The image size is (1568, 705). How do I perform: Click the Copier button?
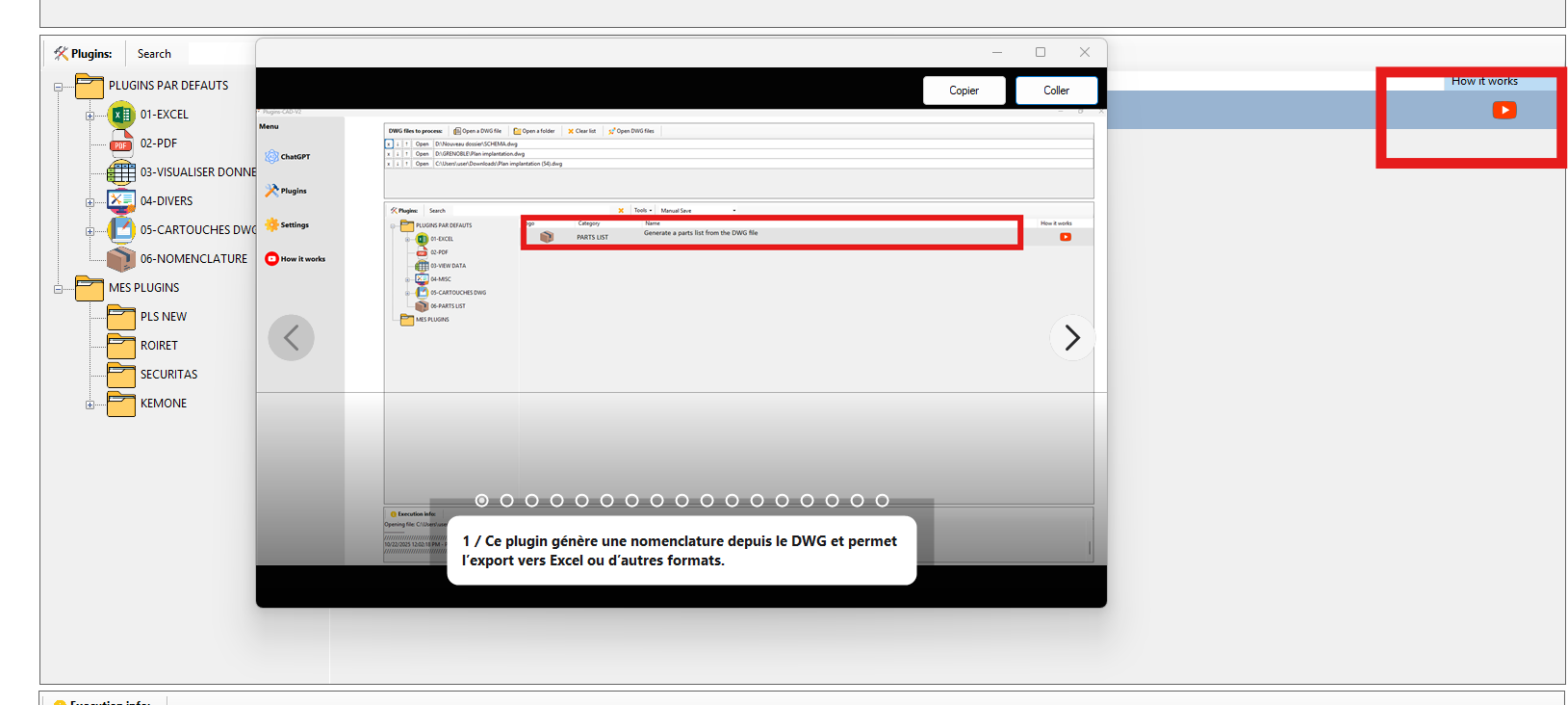[964, 91]
